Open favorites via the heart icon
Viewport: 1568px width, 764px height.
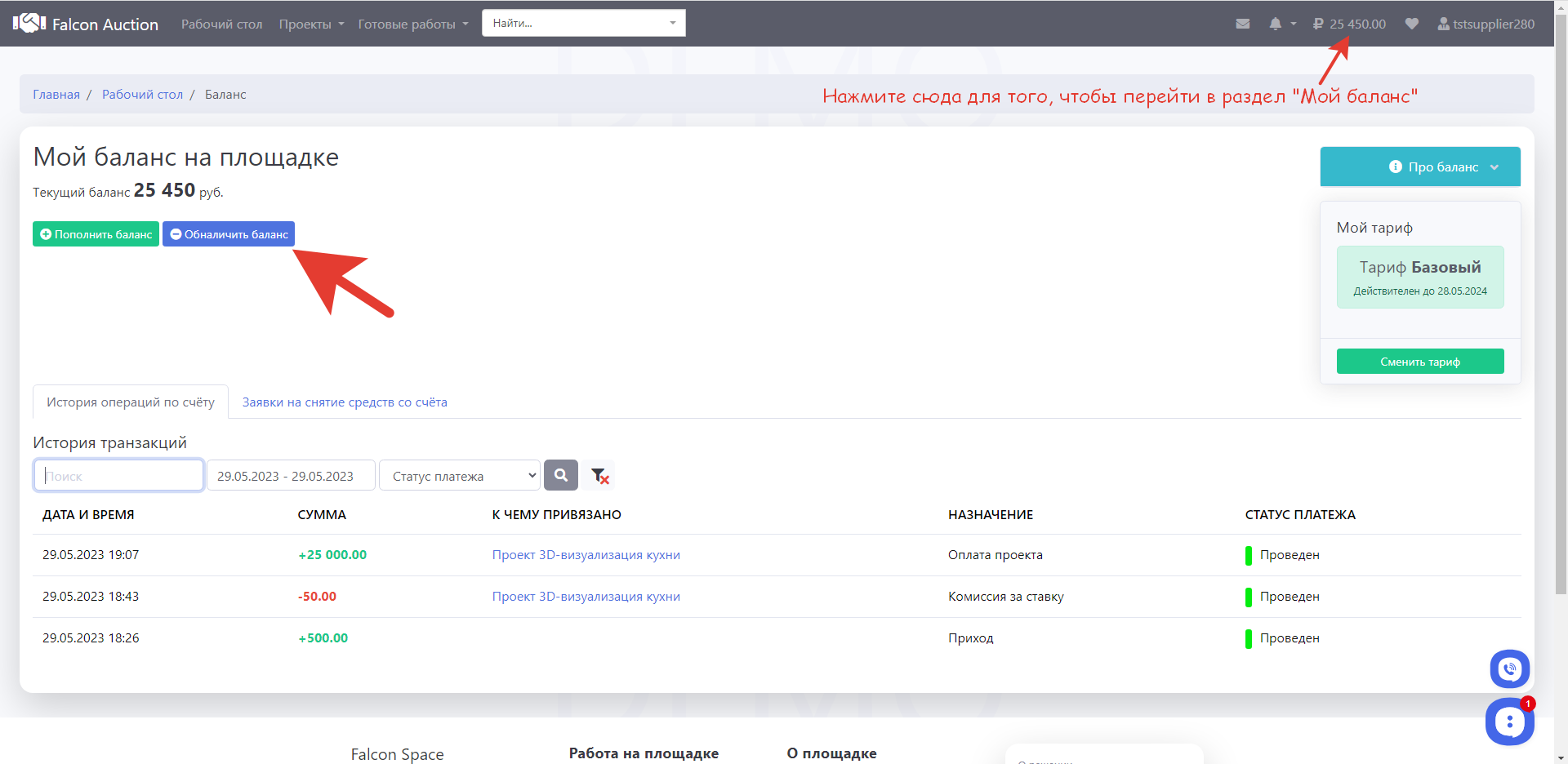pos(1411,24)
